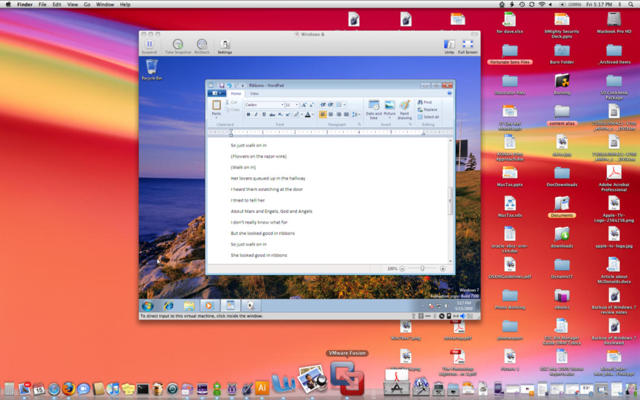Image resolution: width=640 pixels, height=400 pixels.
Task: Click VMware Fusion icon in the Dock
Action: [344, 380]
